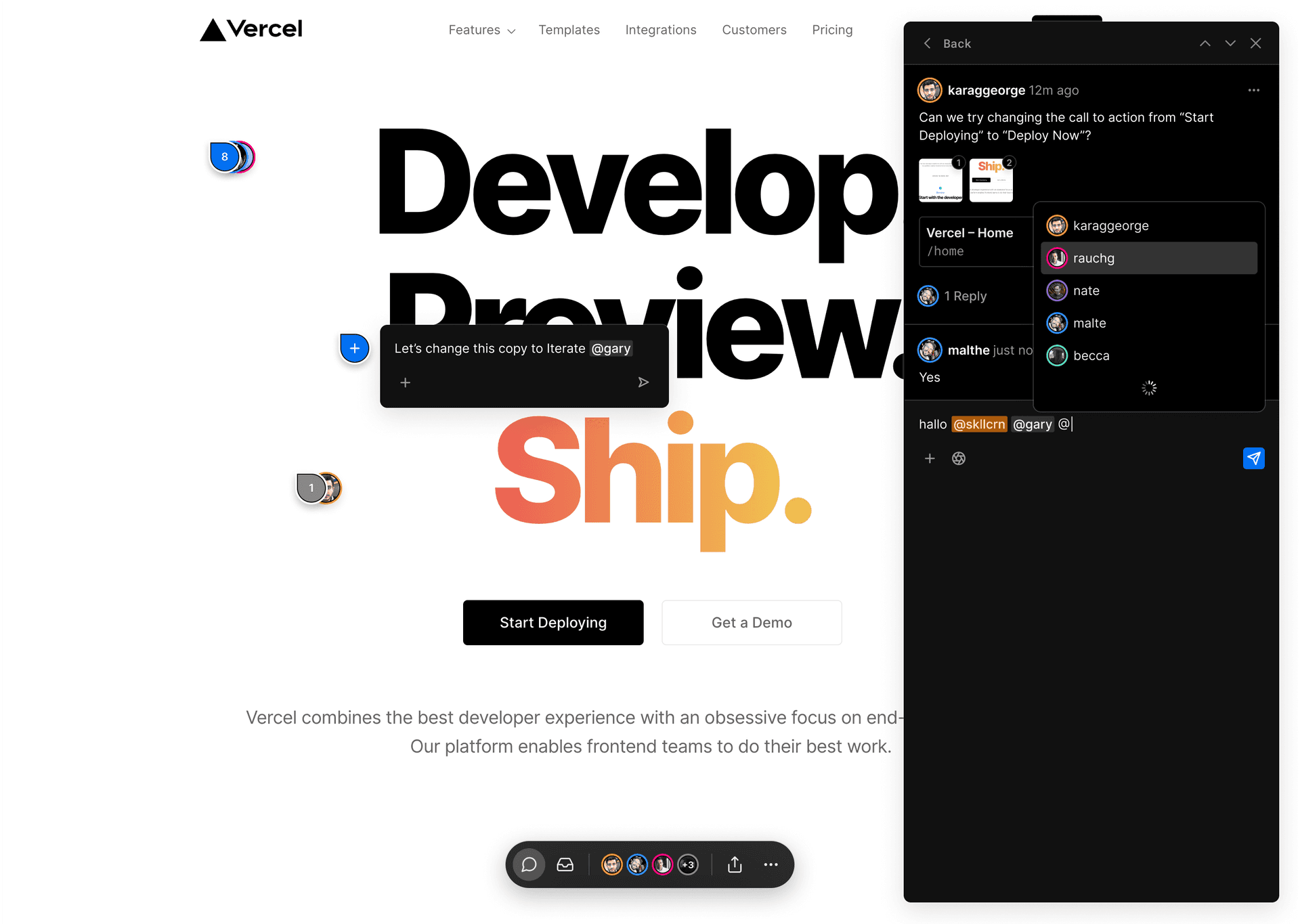Click the send message arrow icon
1300x924 pixels.
click(x=1254, y=458)
